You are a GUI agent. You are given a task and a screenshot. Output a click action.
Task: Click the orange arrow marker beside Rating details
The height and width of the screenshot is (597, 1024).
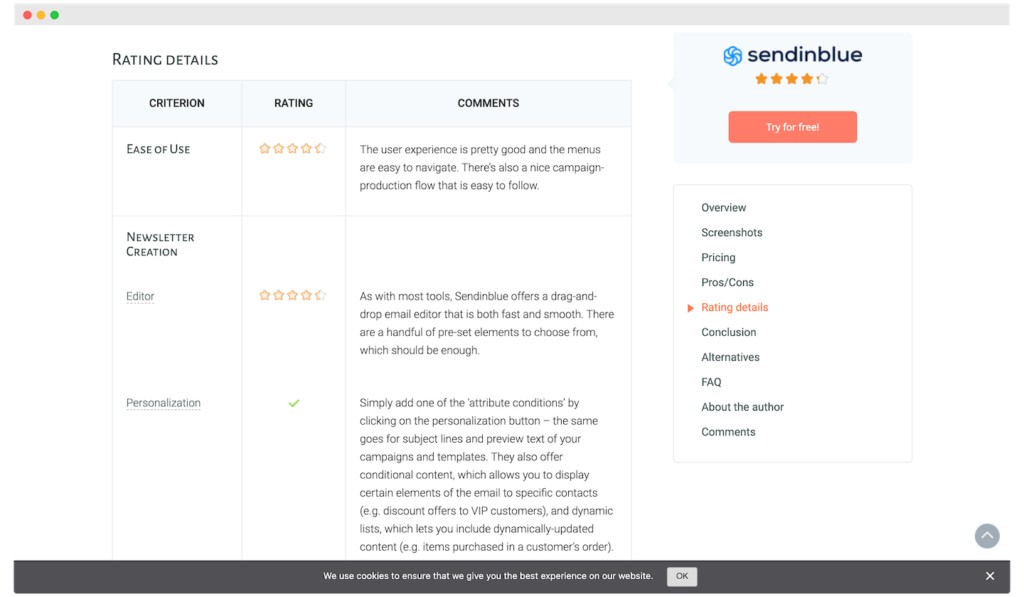pos(689,307)
